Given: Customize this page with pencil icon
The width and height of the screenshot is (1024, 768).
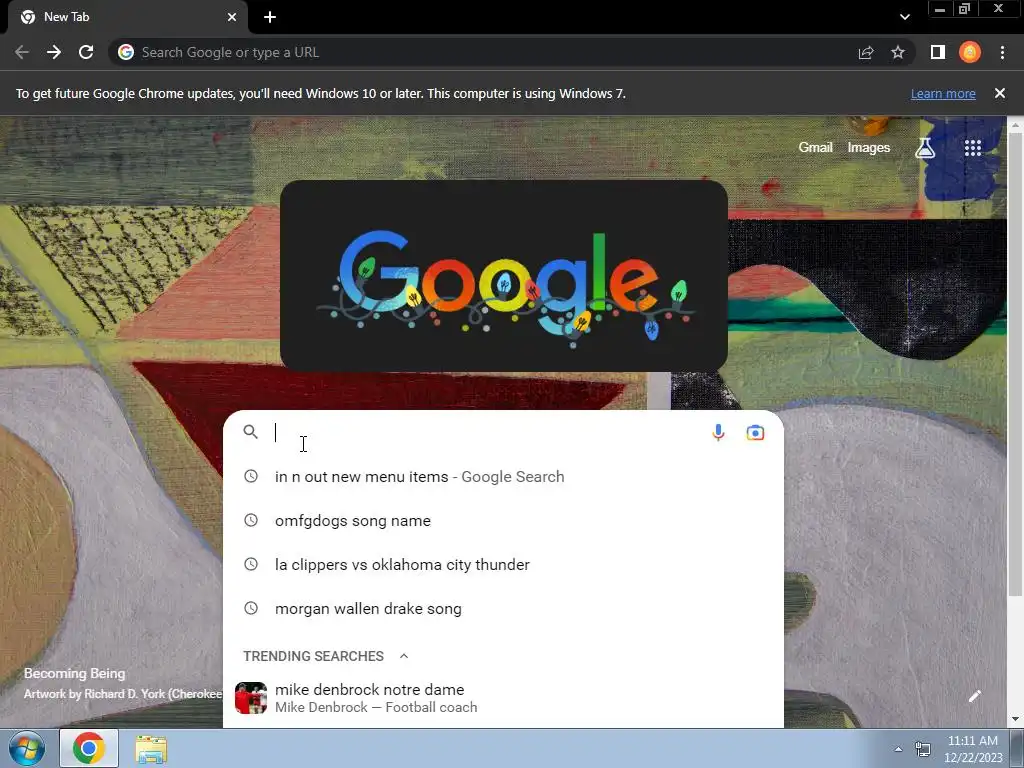Looking at the screenshot, I should coord(974,696).
